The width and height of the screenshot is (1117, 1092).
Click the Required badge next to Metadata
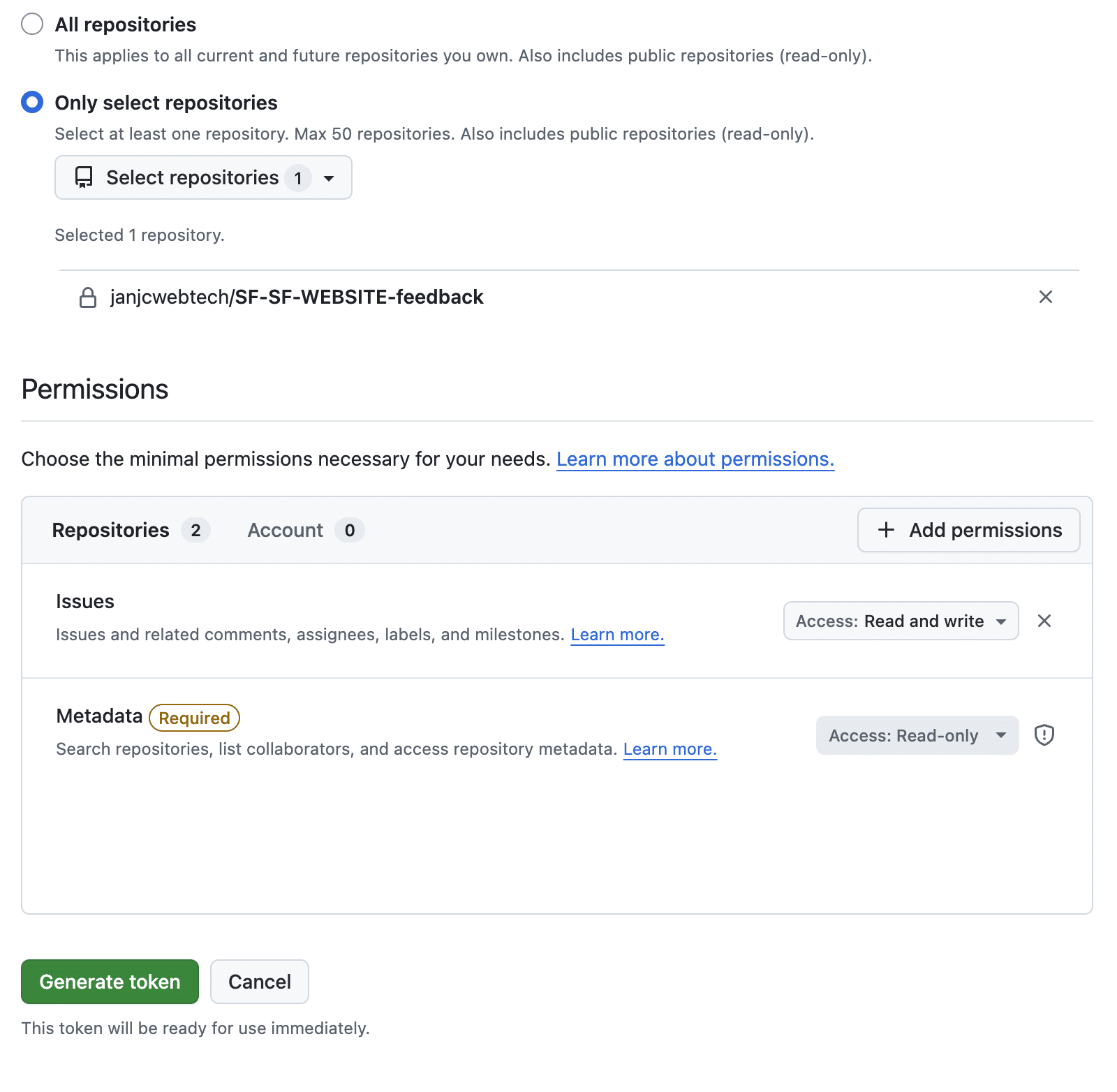pos(194,718)
